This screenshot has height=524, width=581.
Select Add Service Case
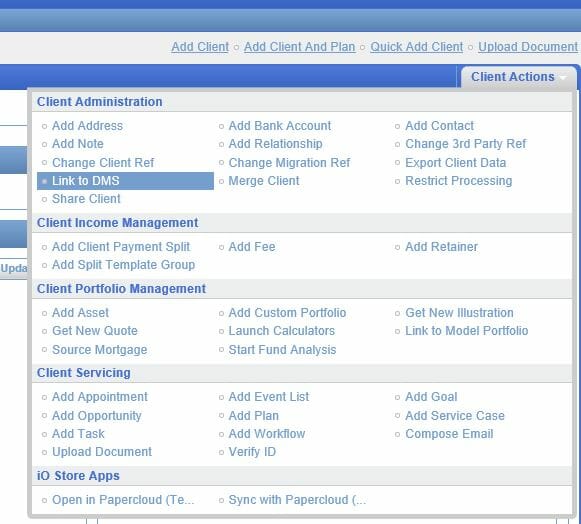click(455, 416)
